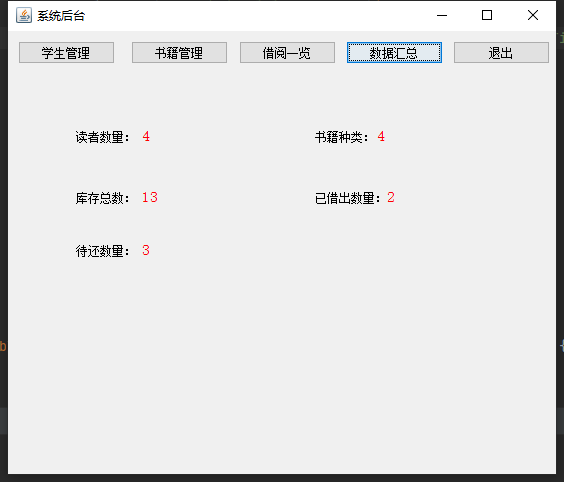Minimize the 系统后台 window
This screenshot has height=482, width=564.
coord(442,15)
